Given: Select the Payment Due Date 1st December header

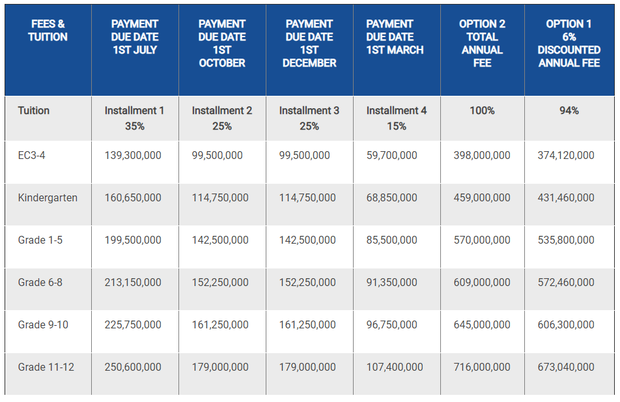Looking at the screenshot, I should [309, 43].
